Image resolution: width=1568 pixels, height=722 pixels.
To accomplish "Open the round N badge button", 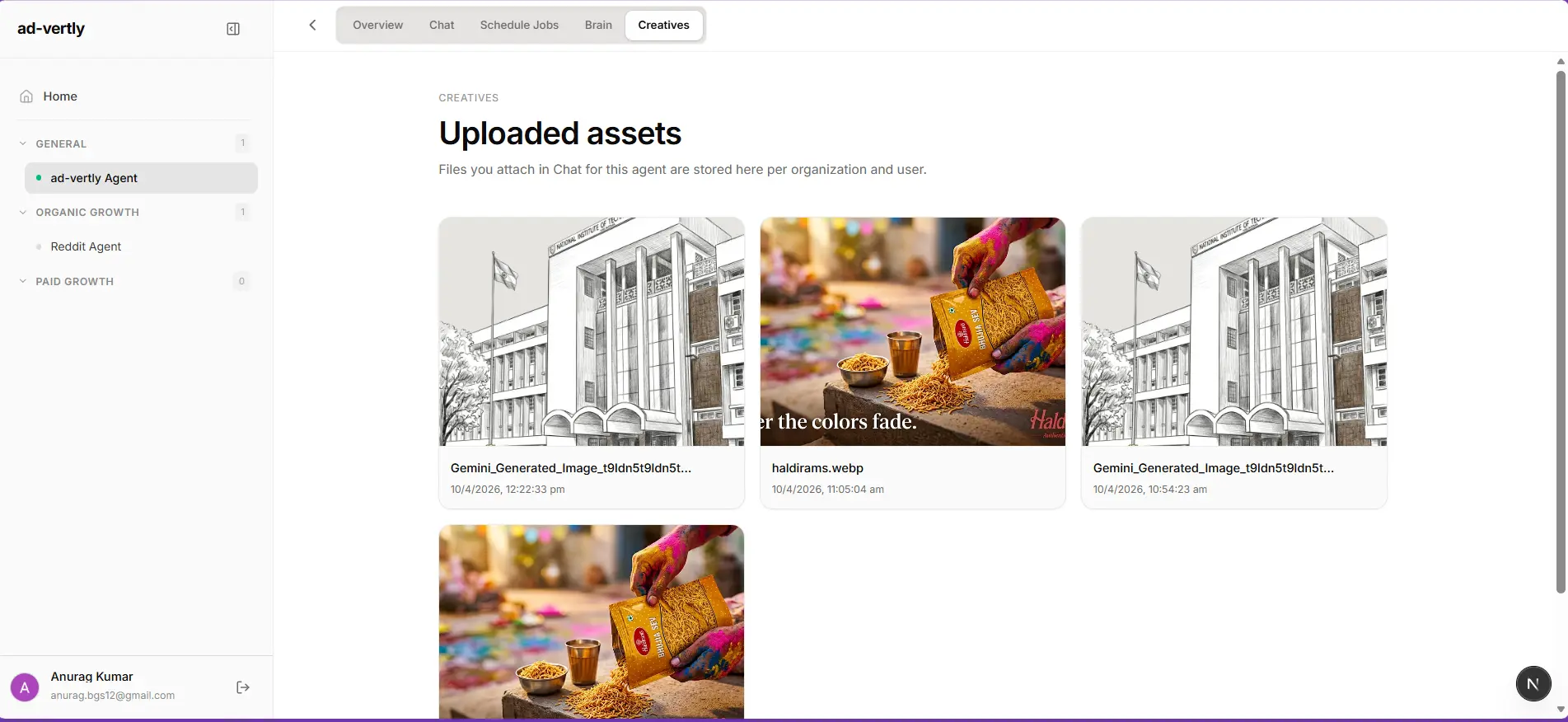I will pos(1533,683).
